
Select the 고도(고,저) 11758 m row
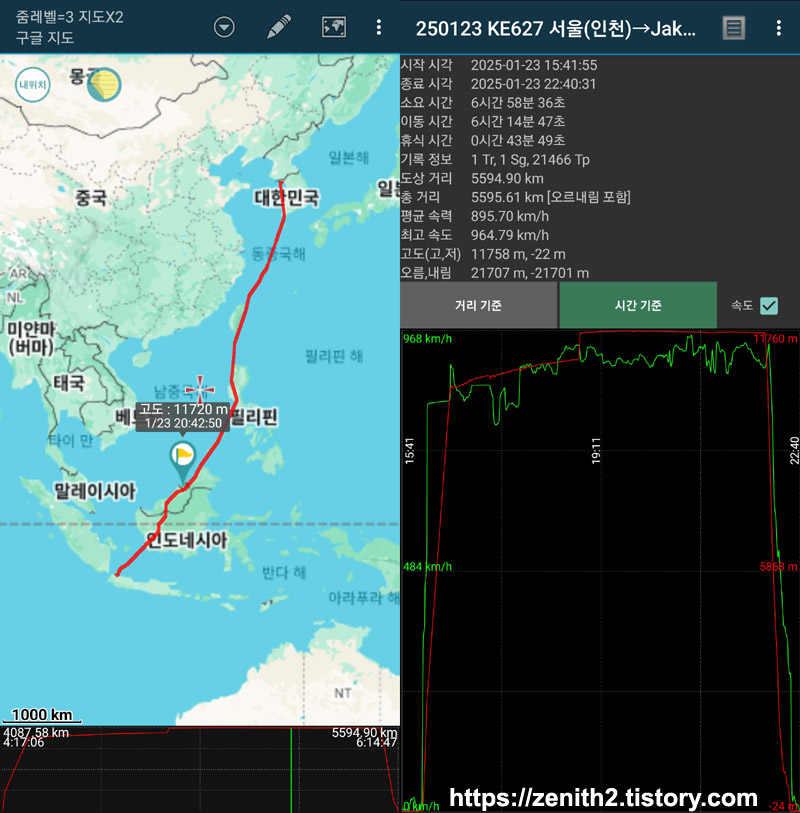[x=600, y=254]
